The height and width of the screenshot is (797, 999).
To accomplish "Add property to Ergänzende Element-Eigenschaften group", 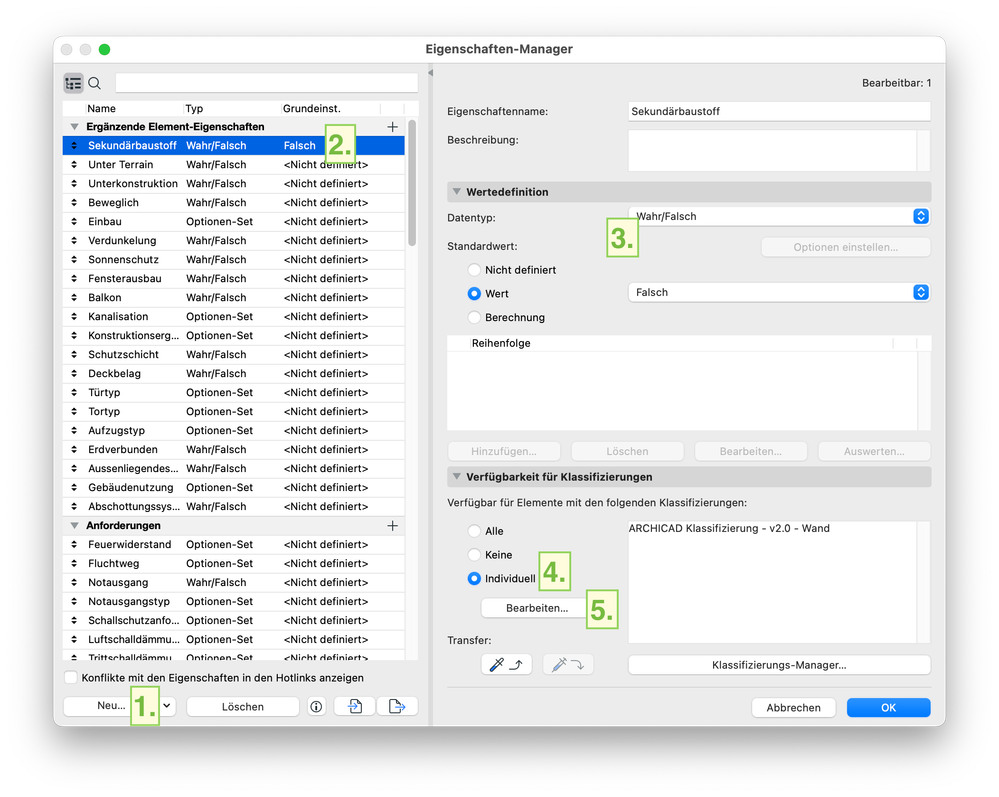I will (x=392, y=127).
